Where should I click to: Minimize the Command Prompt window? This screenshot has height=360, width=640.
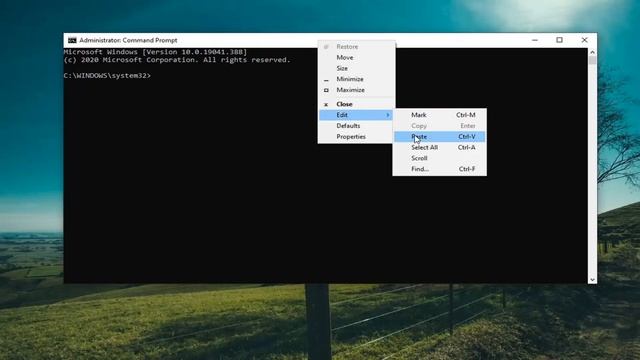pyautogui.click(x=535, y=40)
